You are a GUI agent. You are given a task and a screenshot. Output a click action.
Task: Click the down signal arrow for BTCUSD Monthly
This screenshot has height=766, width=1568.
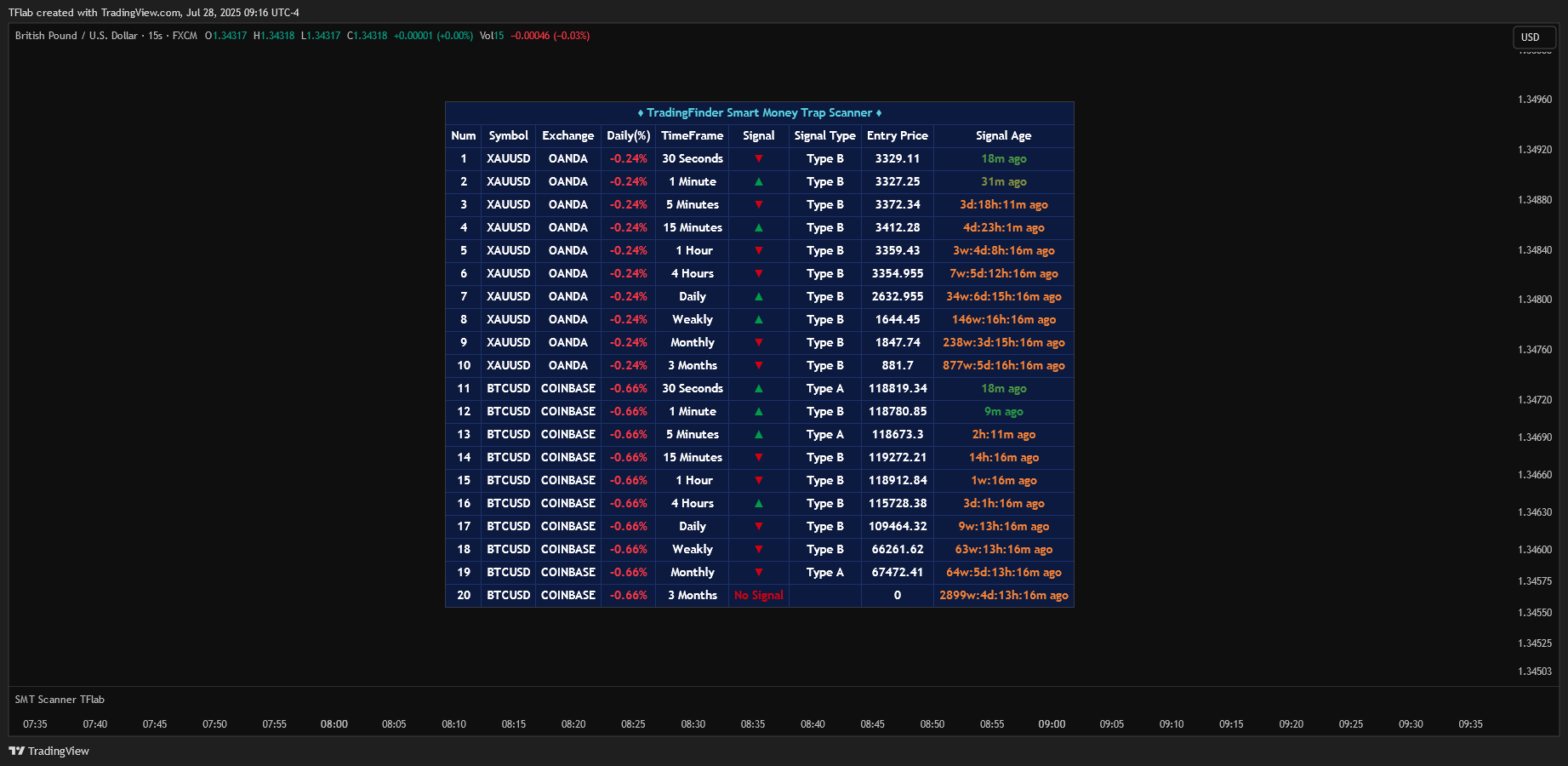(759, 572)
